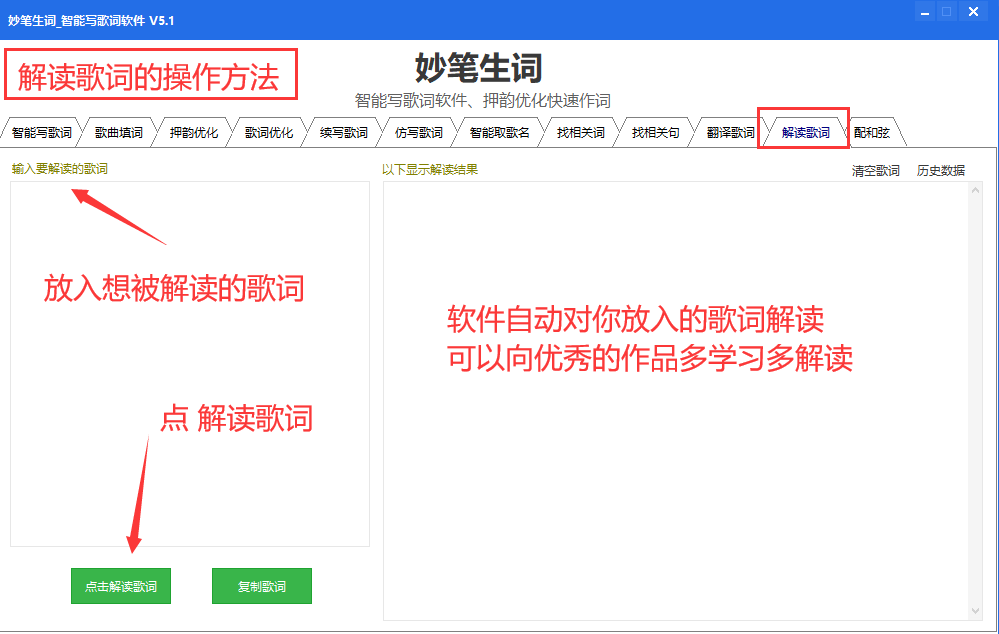Viewport: 999px width, 634px height.
Task: Switch to the 翻译歌词 tab
Action: (730, 133)
